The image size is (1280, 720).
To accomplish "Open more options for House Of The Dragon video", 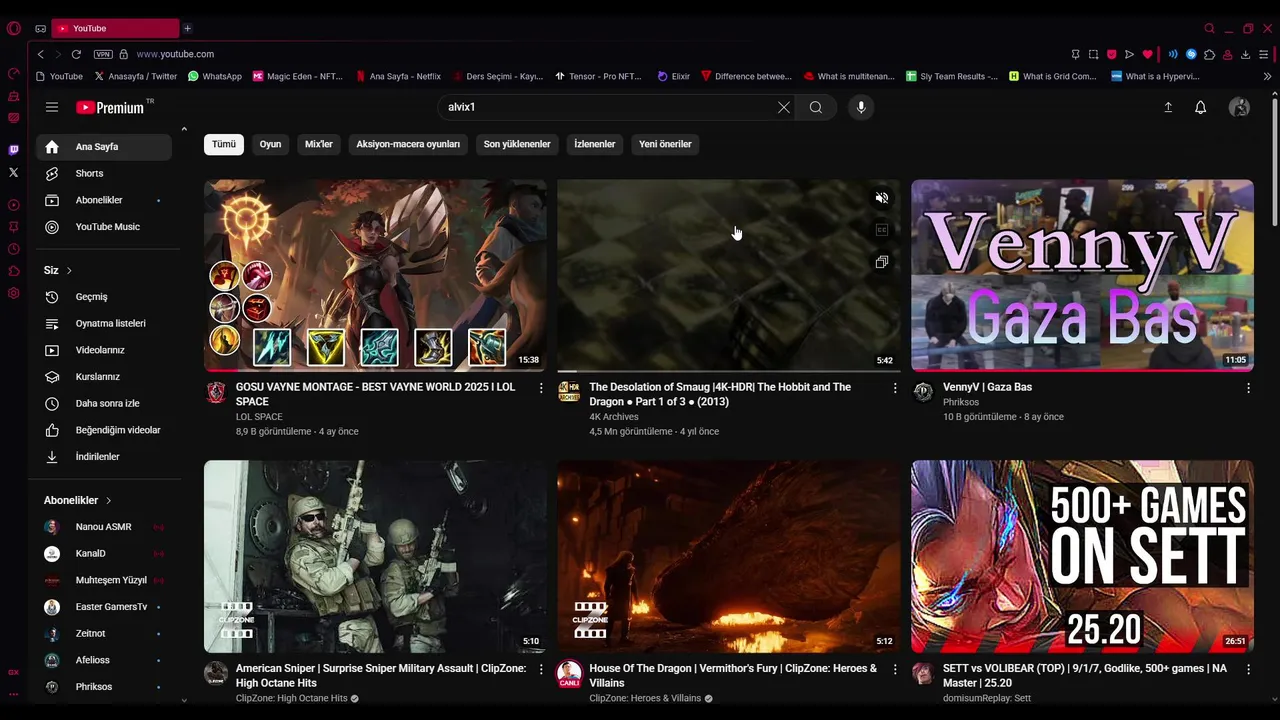I will click(895, 669).
